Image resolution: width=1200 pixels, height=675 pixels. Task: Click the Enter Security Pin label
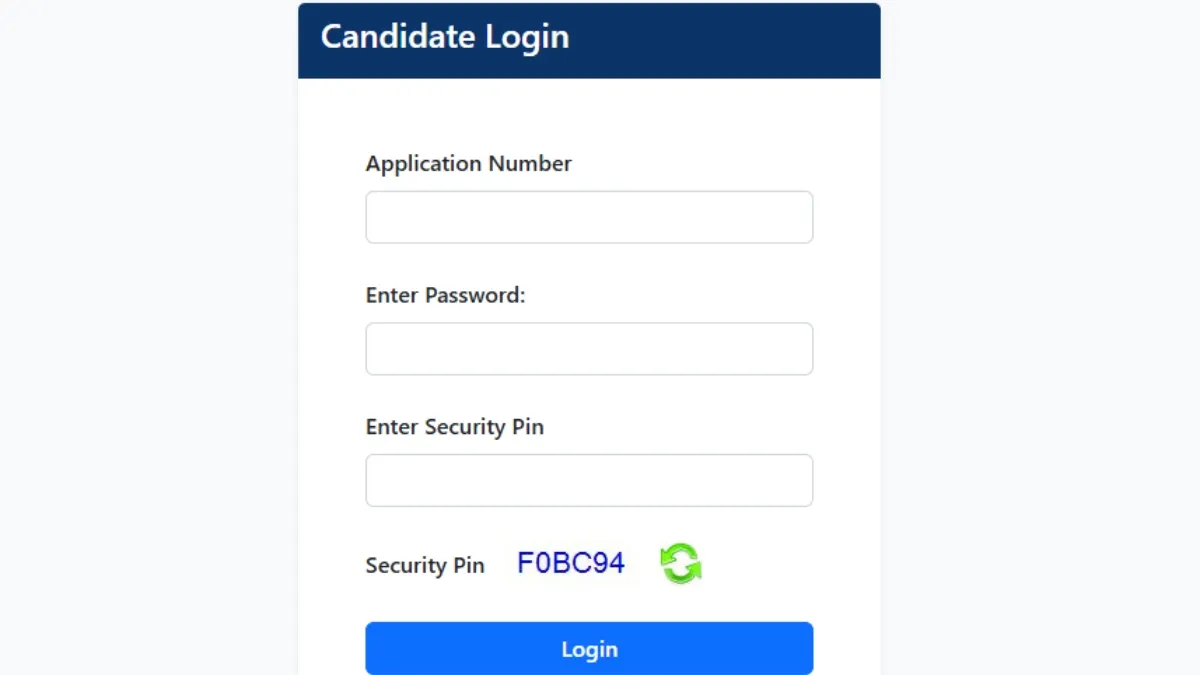coord(454,427)
